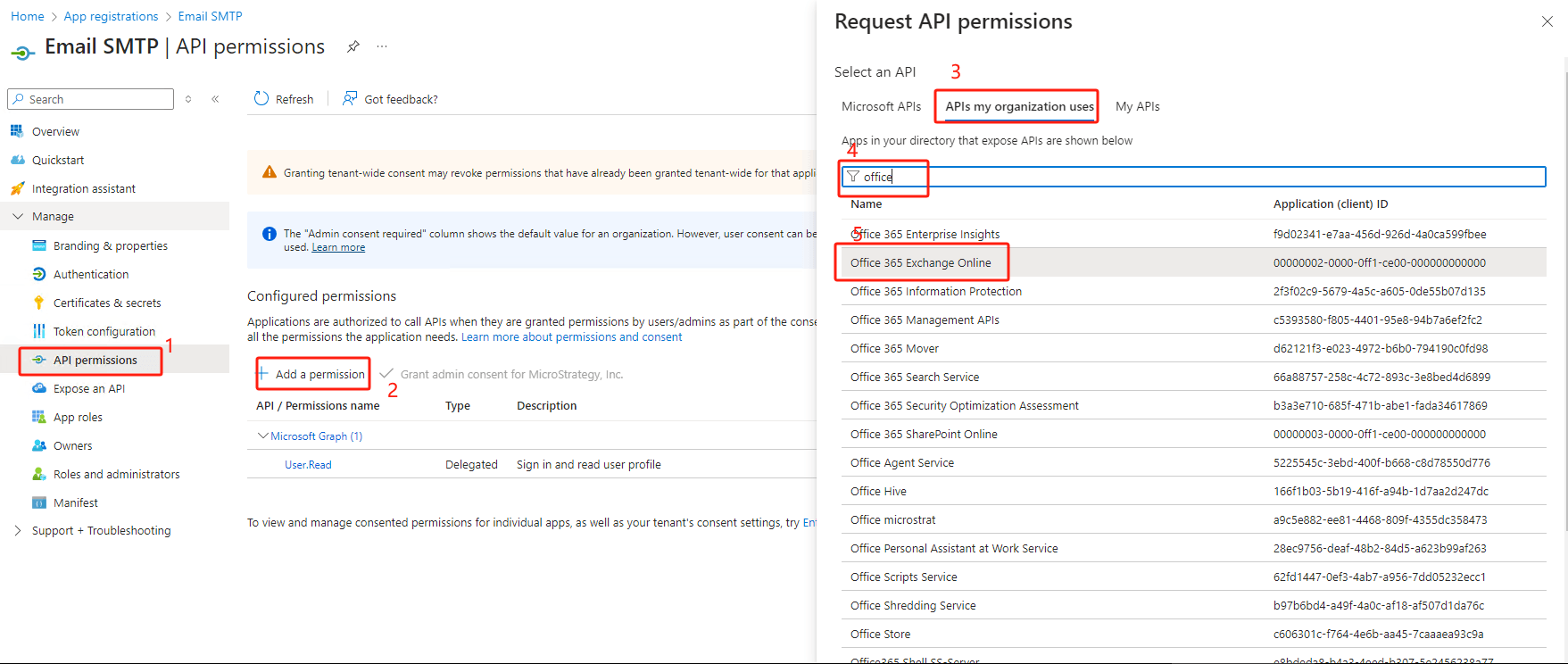Collapse the Microsoft Graph (1) group

tap(263, 436)
